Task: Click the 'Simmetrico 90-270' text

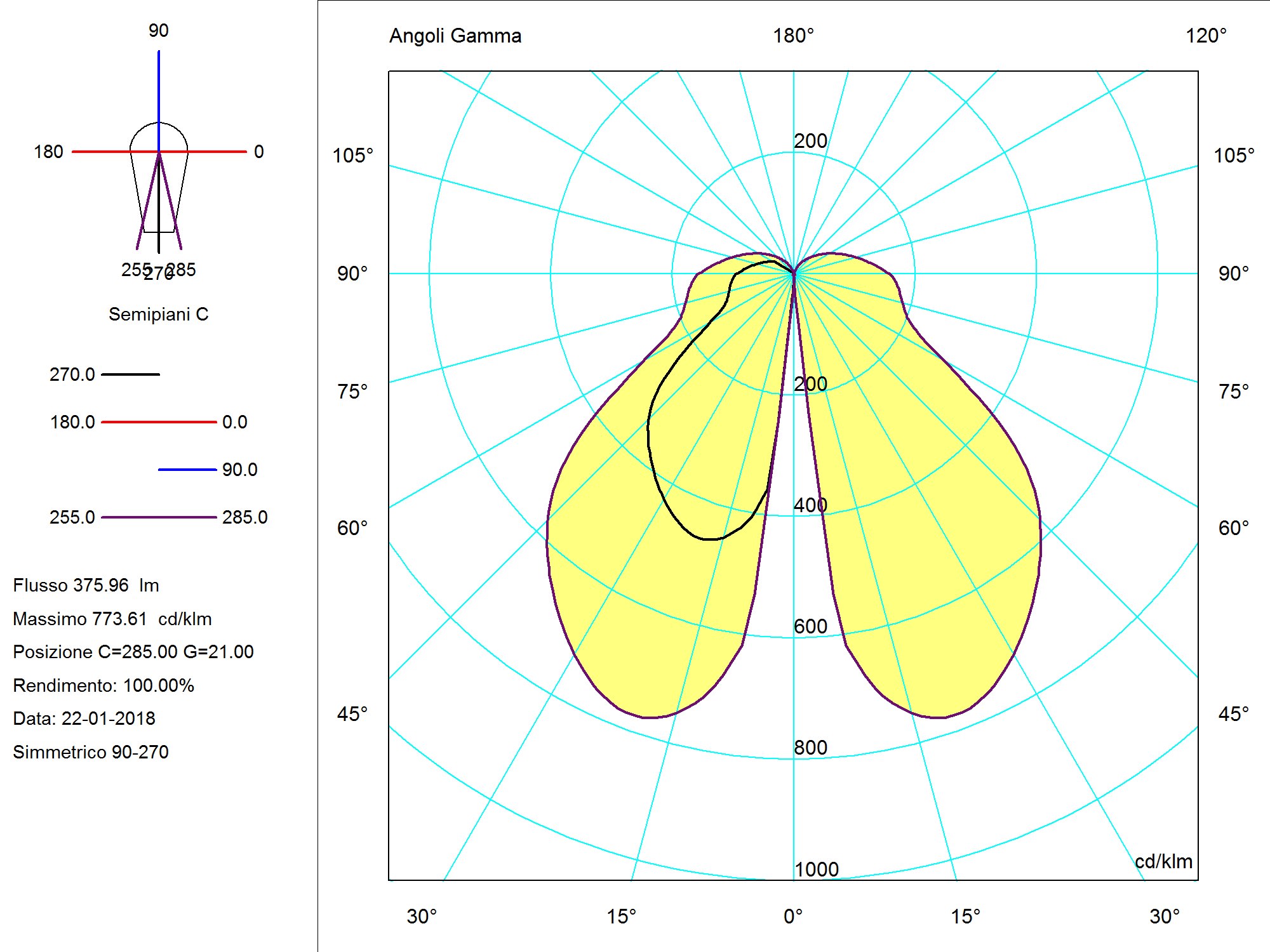Action: pos(90,752)
